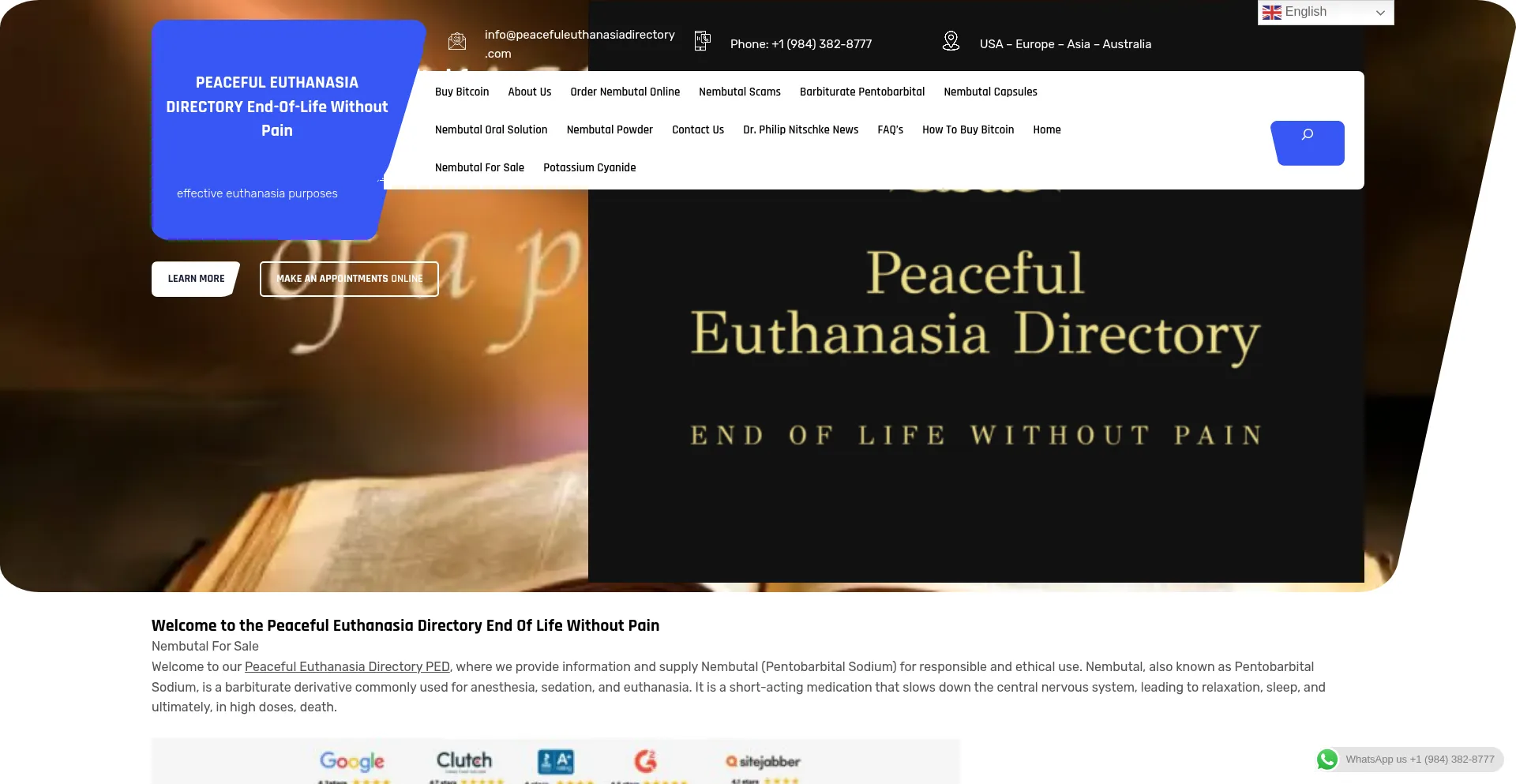Click the location pin icon
The height and width of the screenshot is (784, 1516).
951,41
